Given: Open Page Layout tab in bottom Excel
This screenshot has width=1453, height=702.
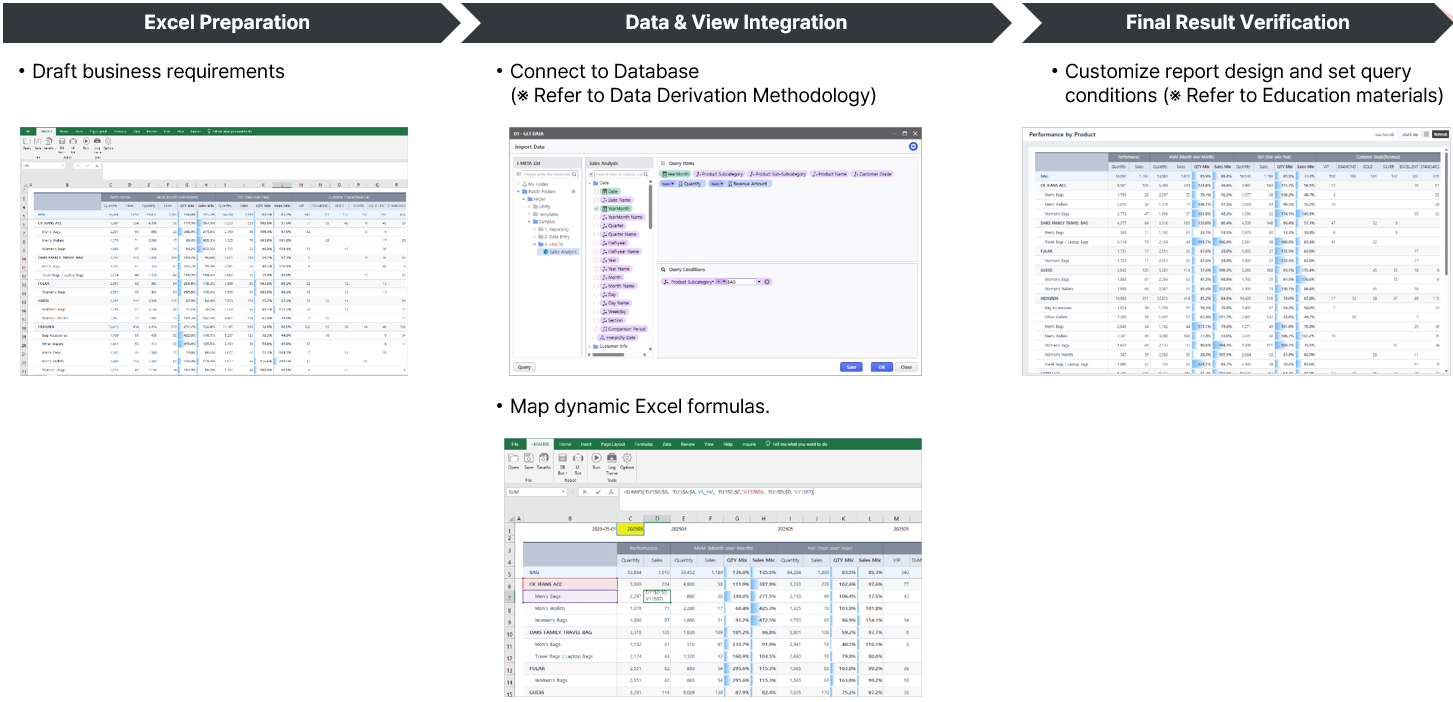Looking at the screenshot, I should [x=613, y=444].
